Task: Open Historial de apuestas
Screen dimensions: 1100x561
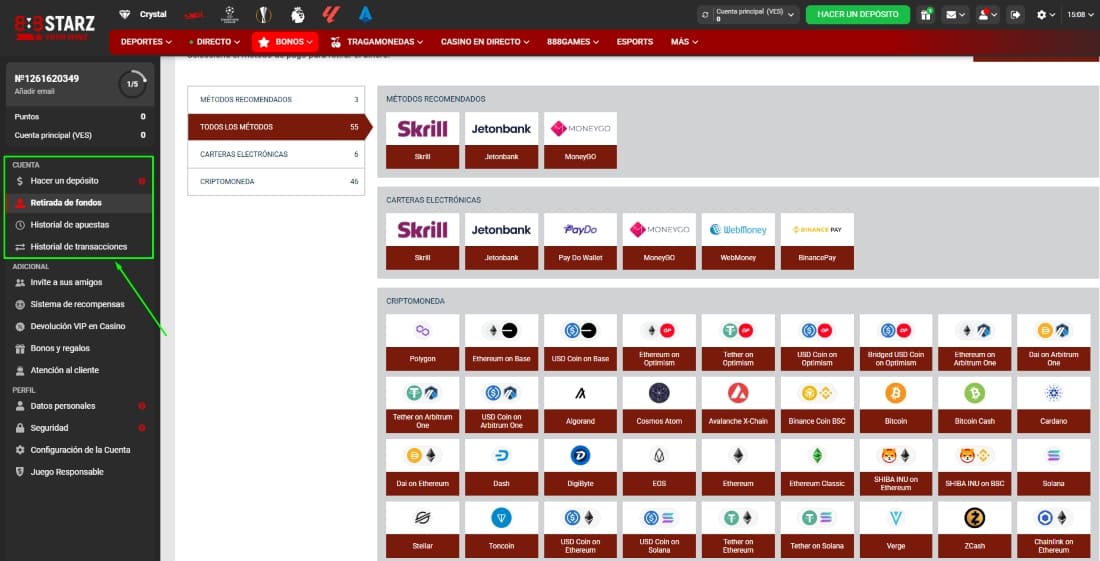Action: (x=79, y=225)
